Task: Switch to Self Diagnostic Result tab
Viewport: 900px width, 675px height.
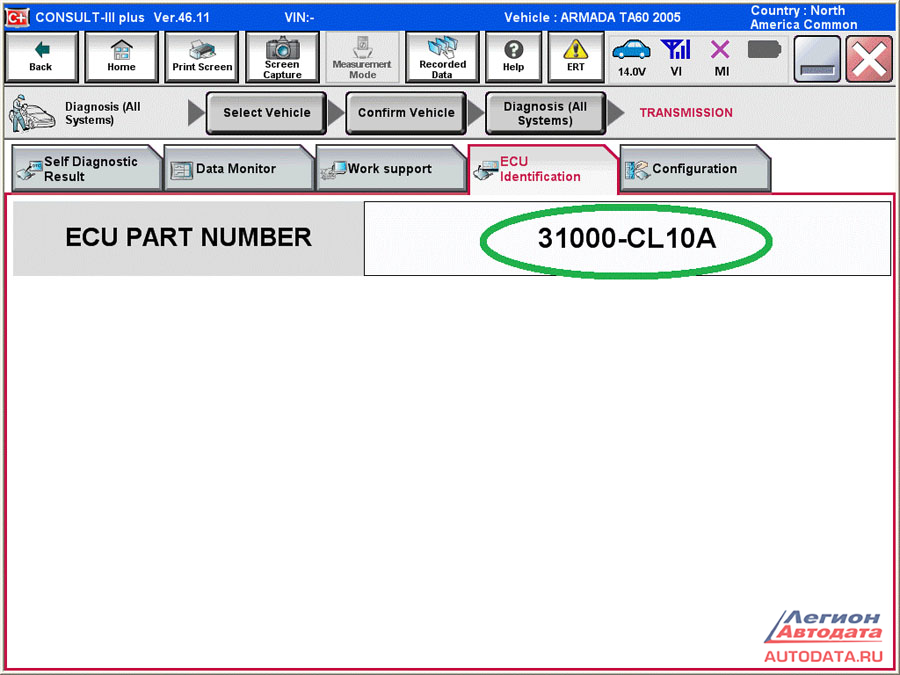Action: (87, 169)
